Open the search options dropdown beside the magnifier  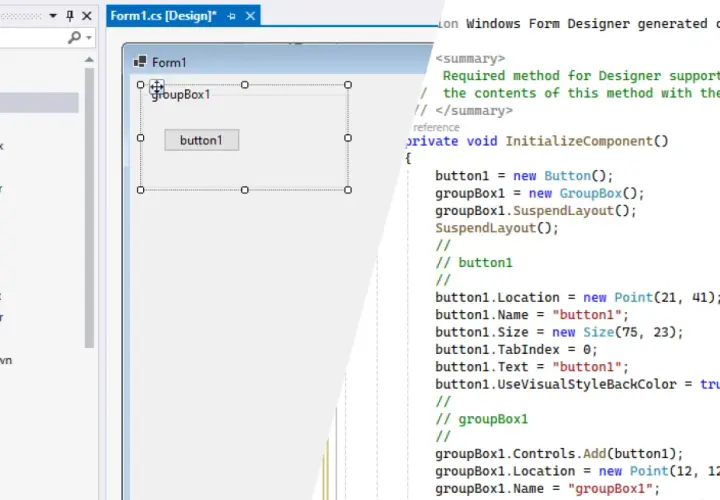(x=89, y=38)
